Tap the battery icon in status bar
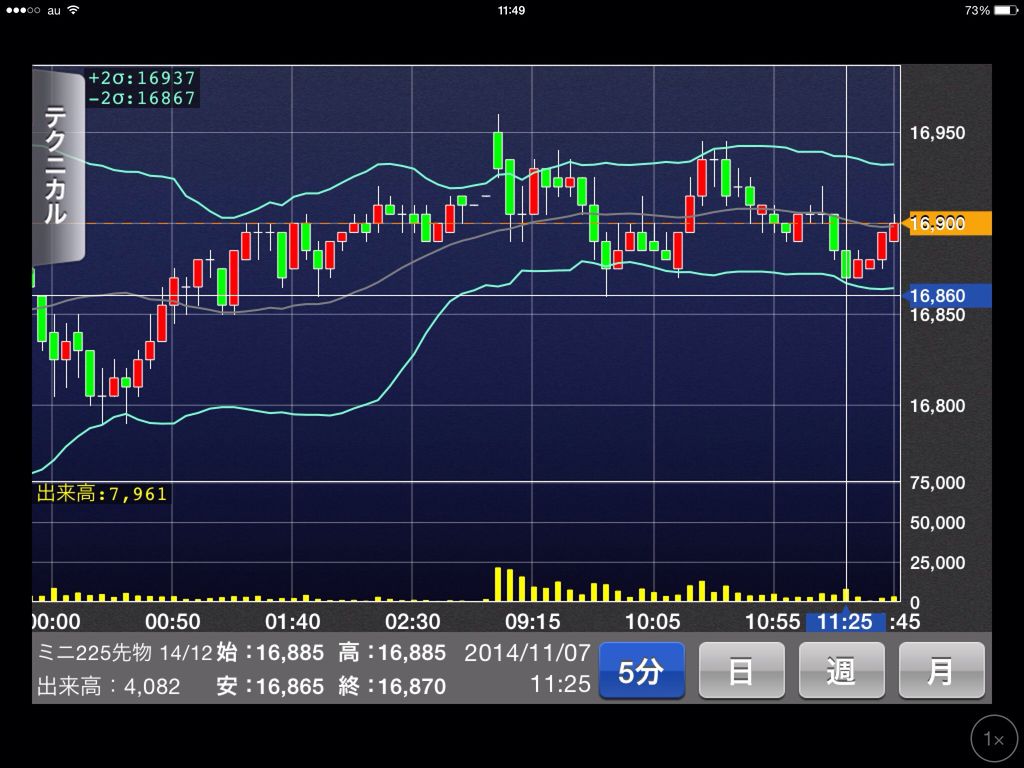Viewport: 1024px width, 768px height. point(1006,10)
